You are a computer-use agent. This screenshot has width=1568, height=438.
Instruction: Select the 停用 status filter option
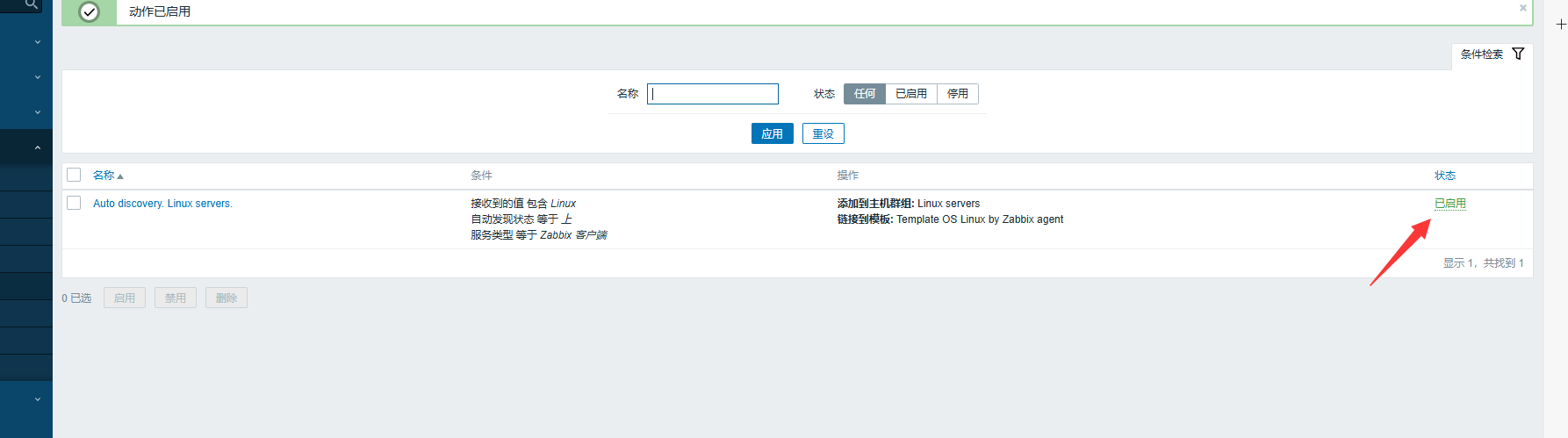pyautogui.click(x=958, y=94)
